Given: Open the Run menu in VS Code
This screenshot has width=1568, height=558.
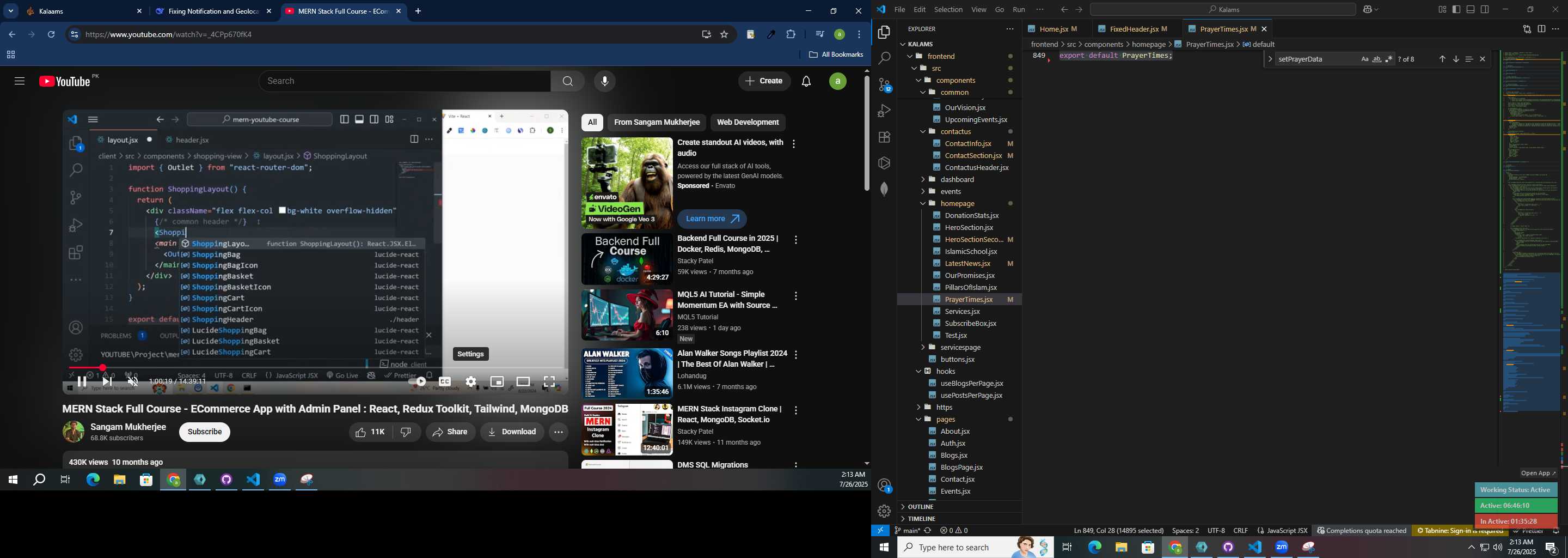Looking at the screenshot, I should [x=1018, y=10].
